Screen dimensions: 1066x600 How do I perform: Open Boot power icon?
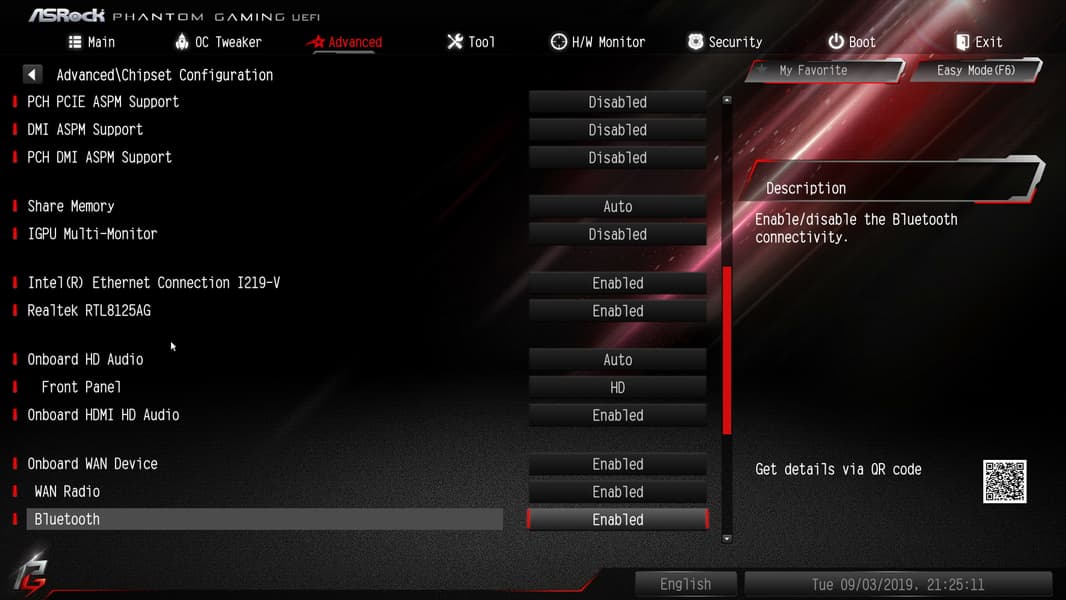[x=836, y=42]
